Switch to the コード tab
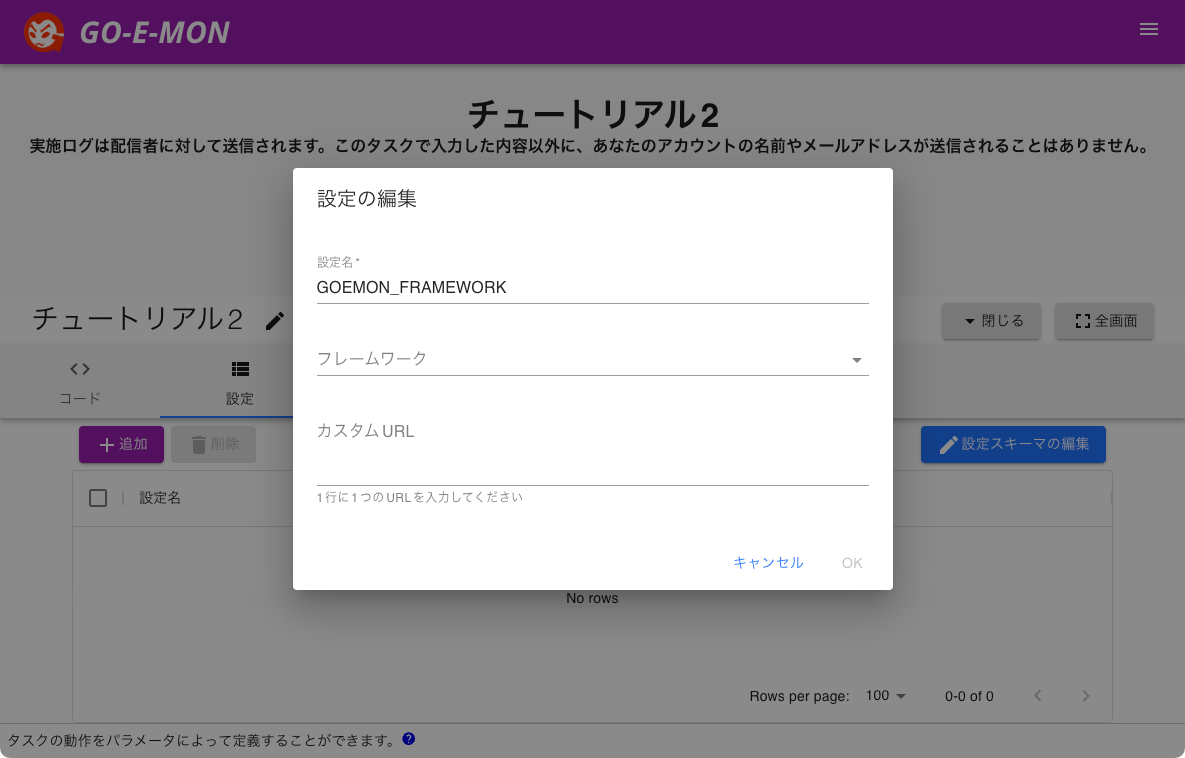The height and width of the screenshot is (758, 1185). pos(79,382)
